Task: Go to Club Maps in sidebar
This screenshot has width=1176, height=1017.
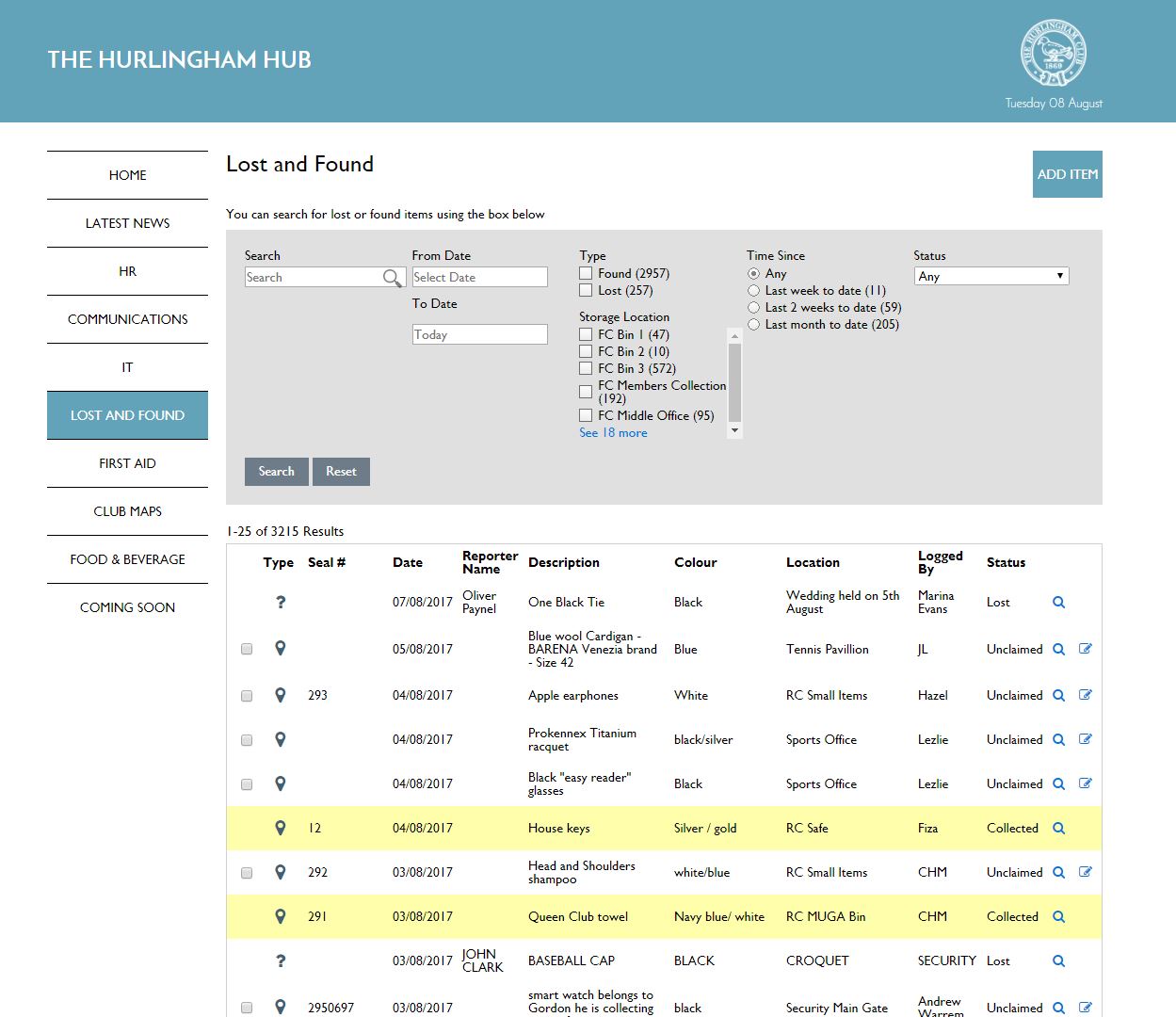Action: pos(127,511)
